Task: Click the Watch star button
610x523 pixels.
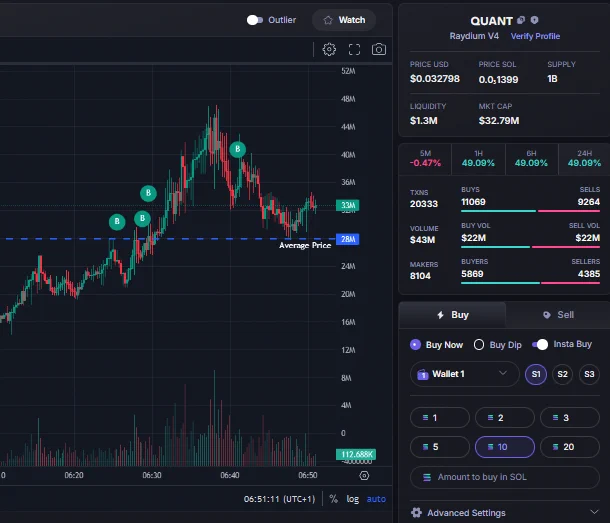Action: pyautogui.click(x=344, y=20)
